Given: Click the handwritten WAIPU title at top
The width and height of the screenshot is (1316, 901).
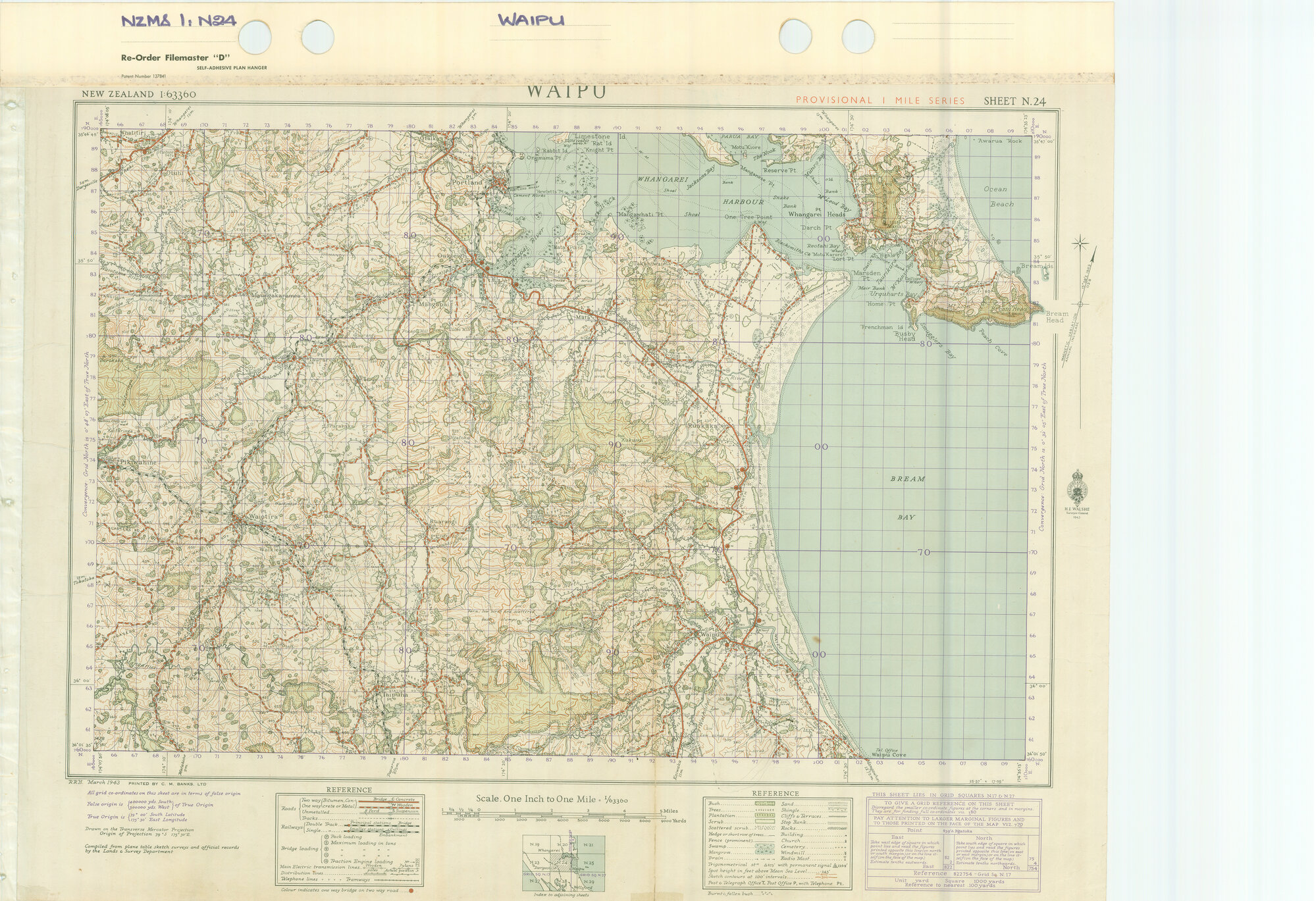Looking at the screenshot, I should [530, 20].
